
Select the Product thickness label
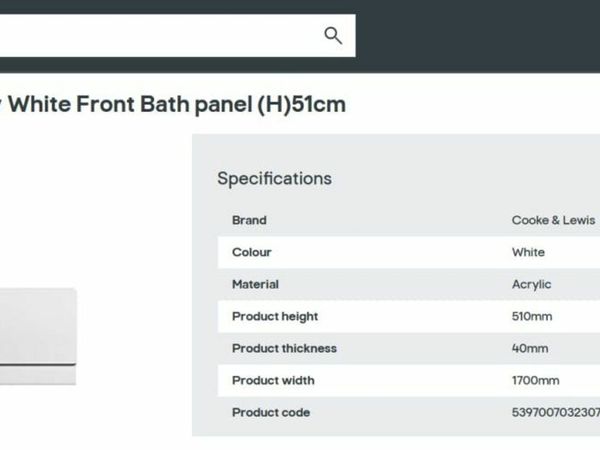click(x=284, y=349)
